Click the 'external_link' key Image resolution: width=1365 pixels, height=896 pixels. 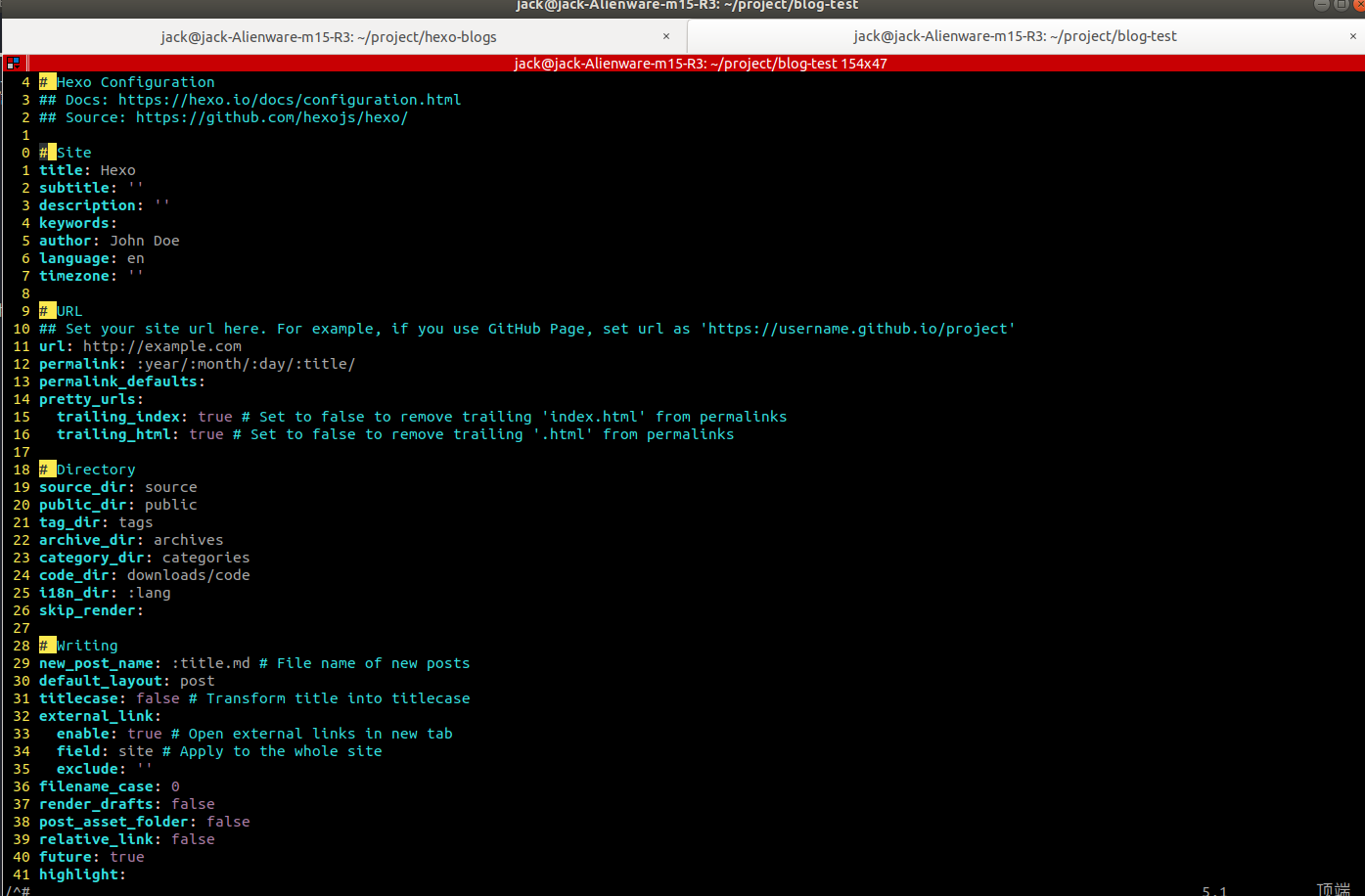96,716
